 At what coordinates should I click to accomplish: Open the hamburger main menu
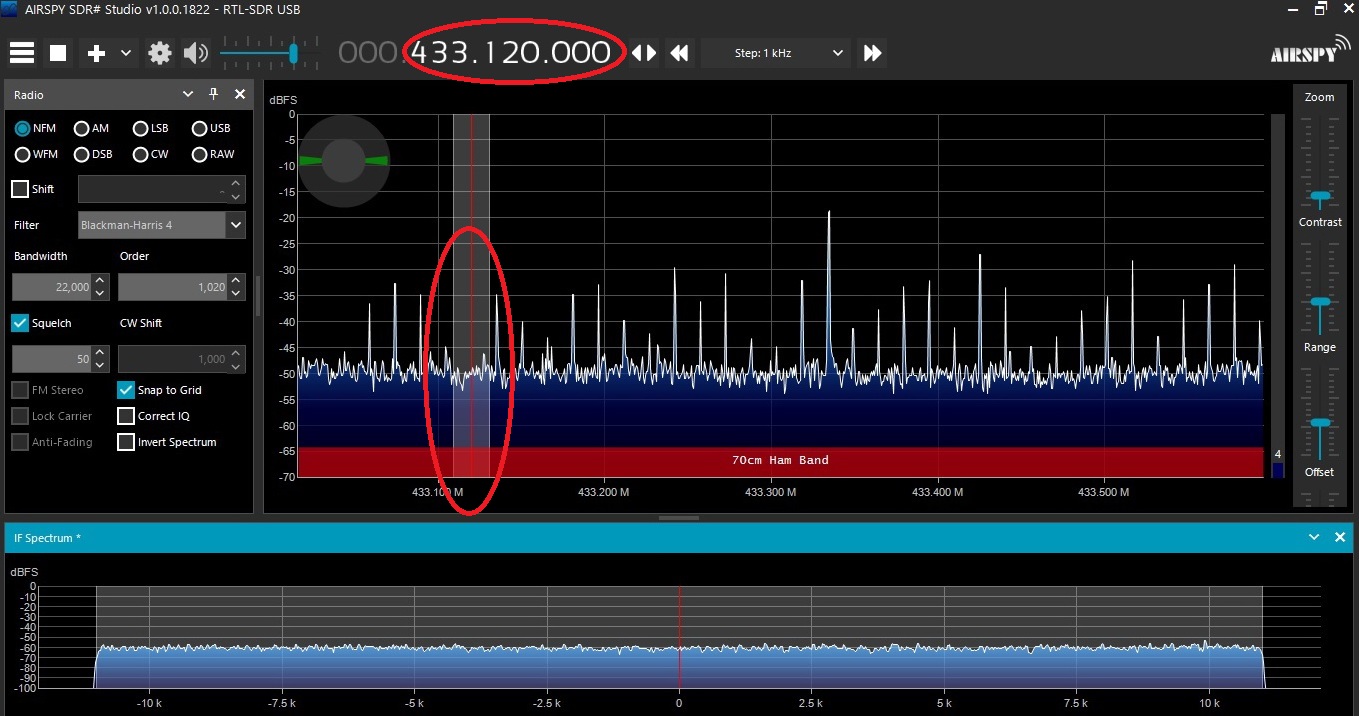[22, 53]
